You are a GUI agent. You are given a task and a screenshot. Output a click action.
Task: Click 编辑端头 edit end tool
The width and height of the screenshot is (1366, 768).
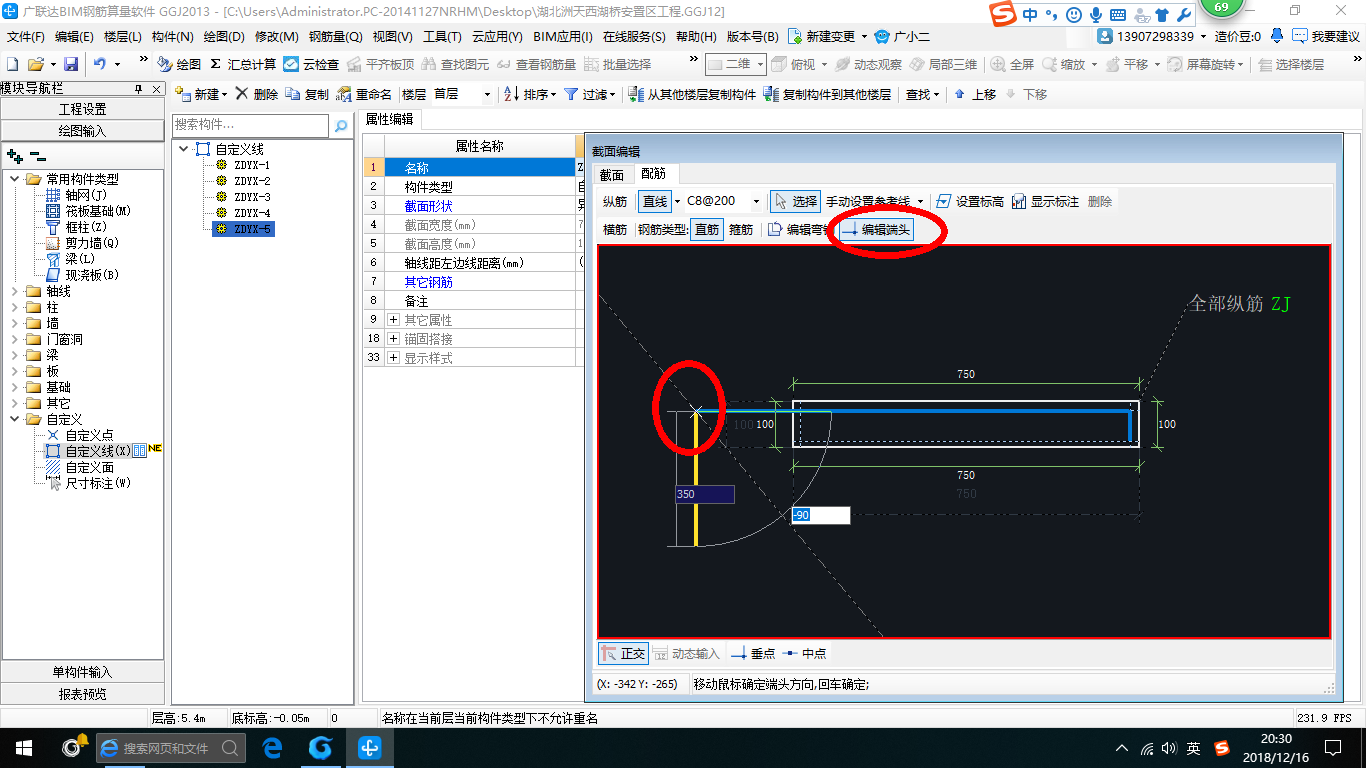pos(876,230)
